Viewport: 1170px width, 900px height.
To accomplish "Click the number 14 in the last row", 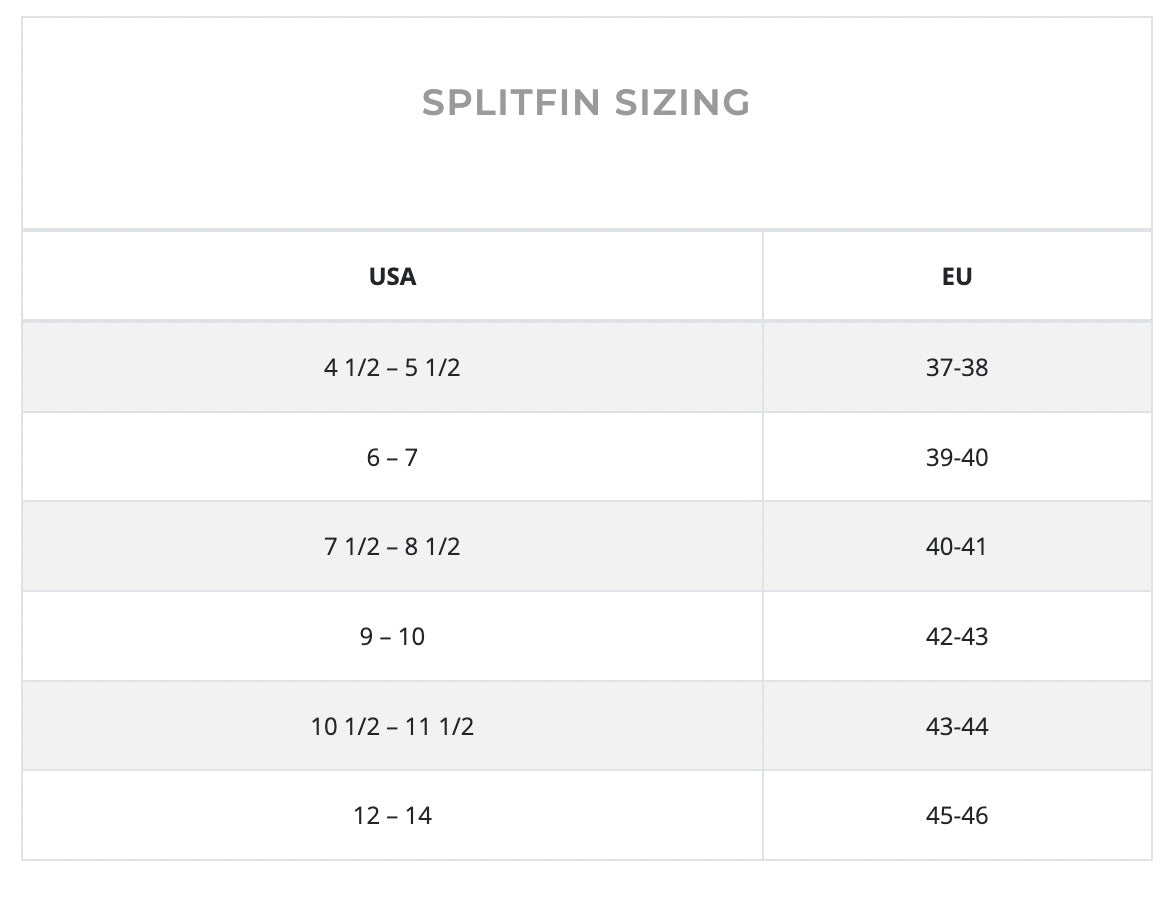I will click(419, 816).
